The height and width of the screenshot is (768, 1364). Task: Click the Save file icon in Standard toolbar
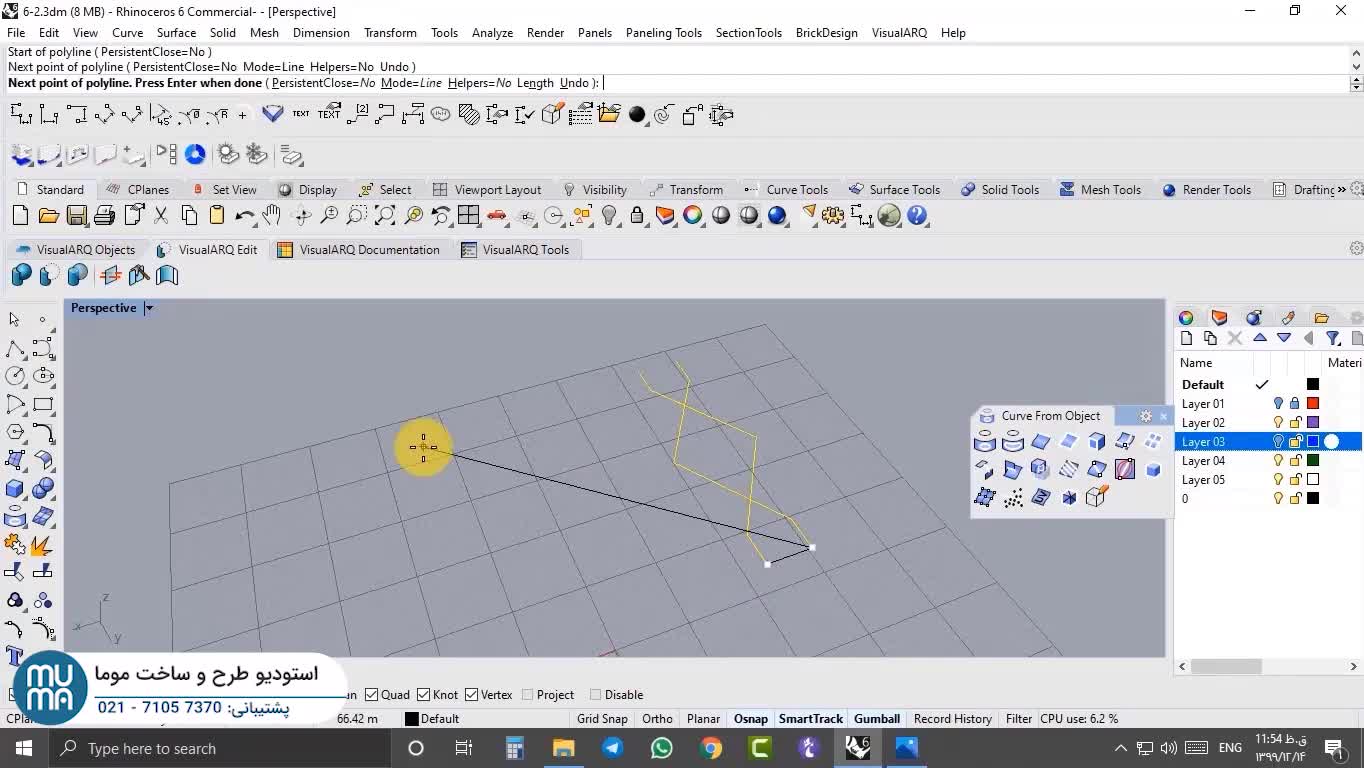76,215
